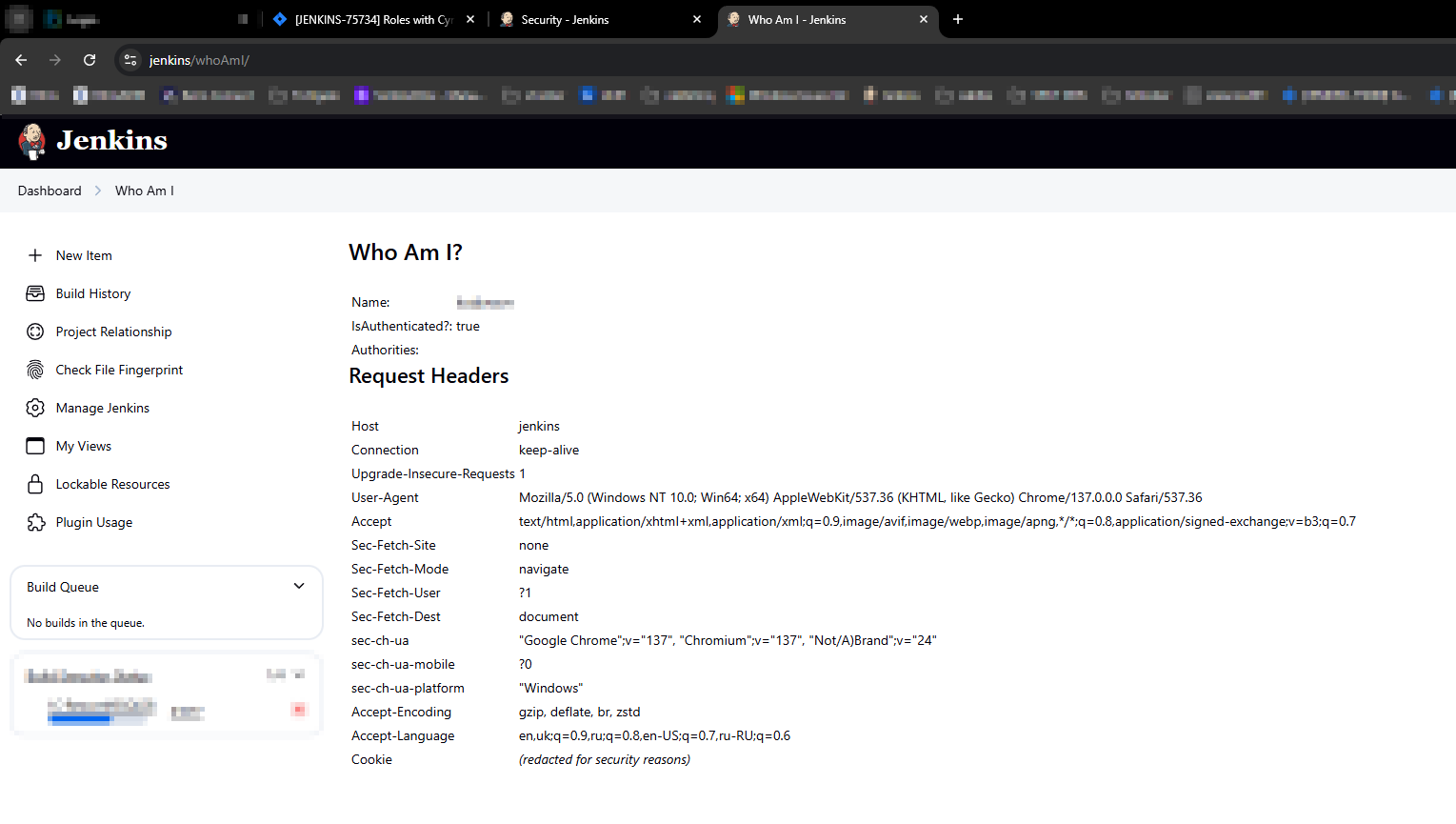
Task: Click the My Views window icon
Action: [x=35, y=446]
